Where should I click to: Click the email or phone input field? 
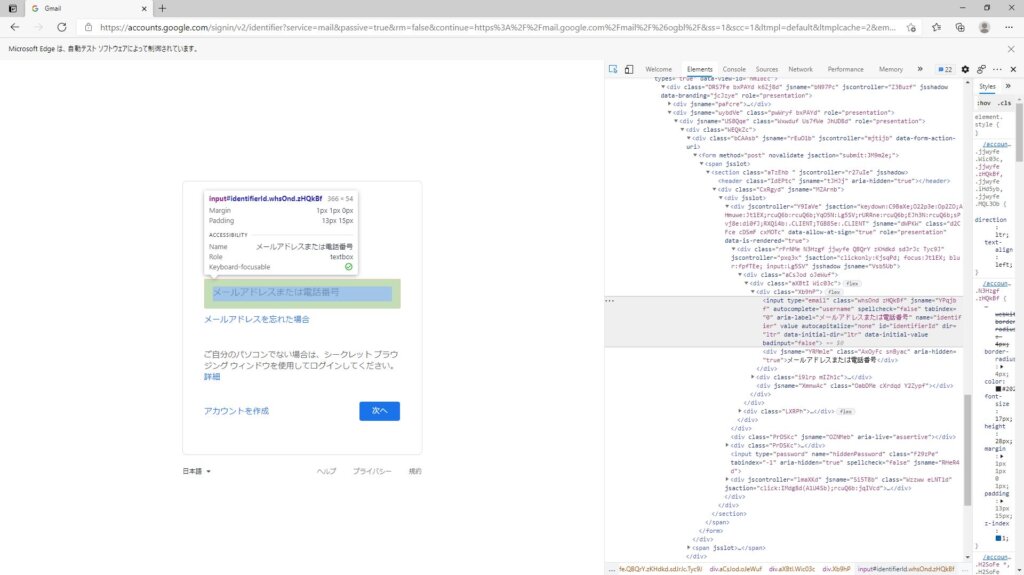(301, 293)
